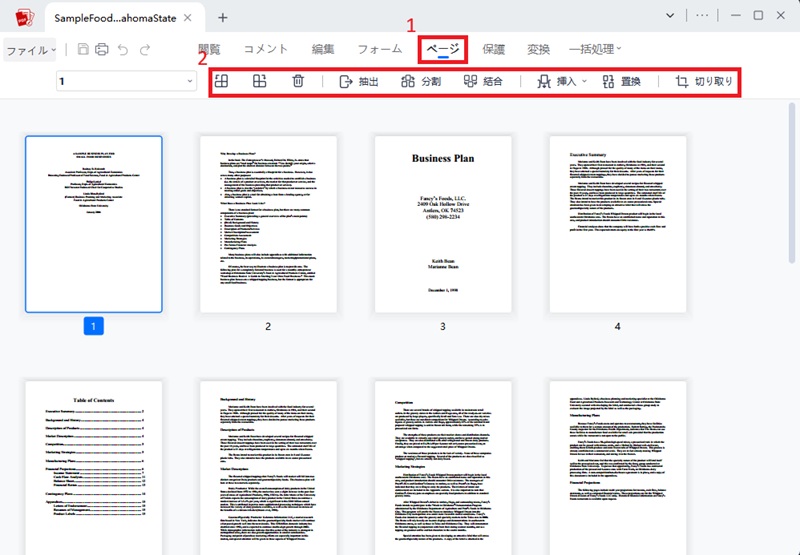Click page label 3
Screen dimensions: 800x555
tap(443, 326)
